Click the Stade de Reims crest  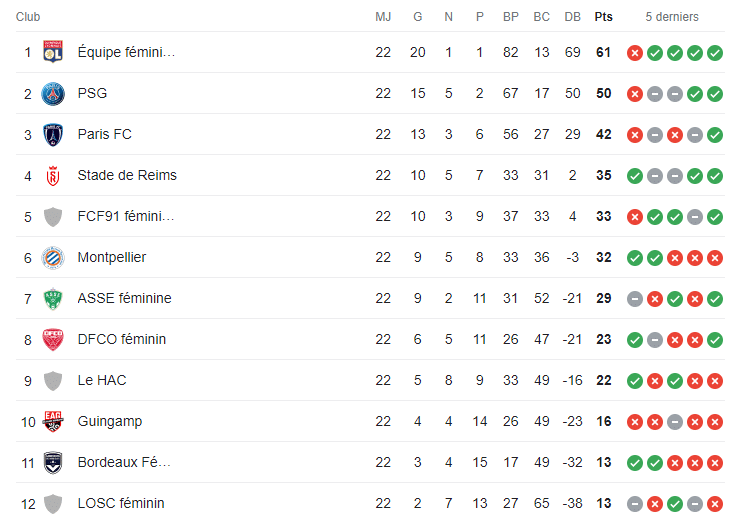[53, 176]
